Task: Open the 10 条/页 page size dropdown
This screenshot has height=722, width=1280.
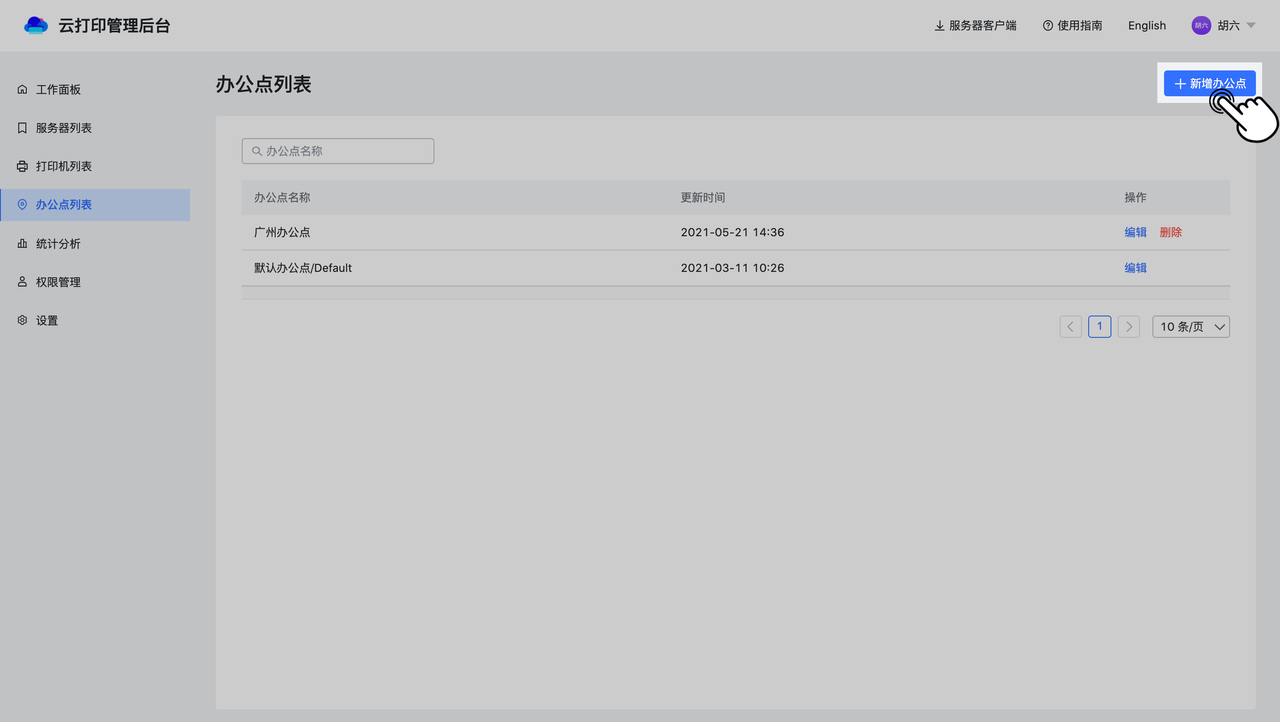Action: pyautogui.click(x=1190, y=327)
